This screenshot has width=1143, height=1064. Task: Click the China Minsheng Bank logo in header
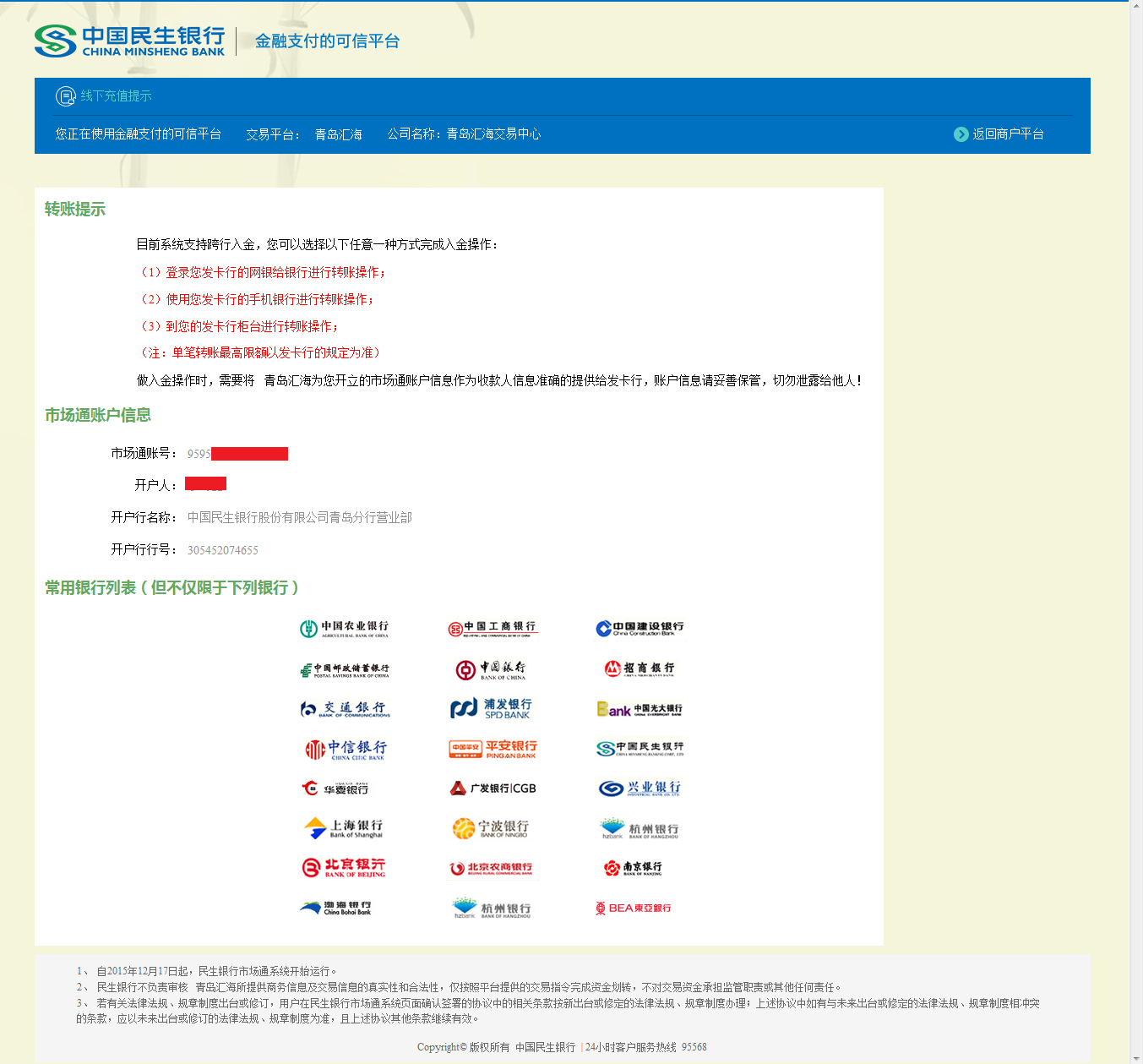[130, 41]
